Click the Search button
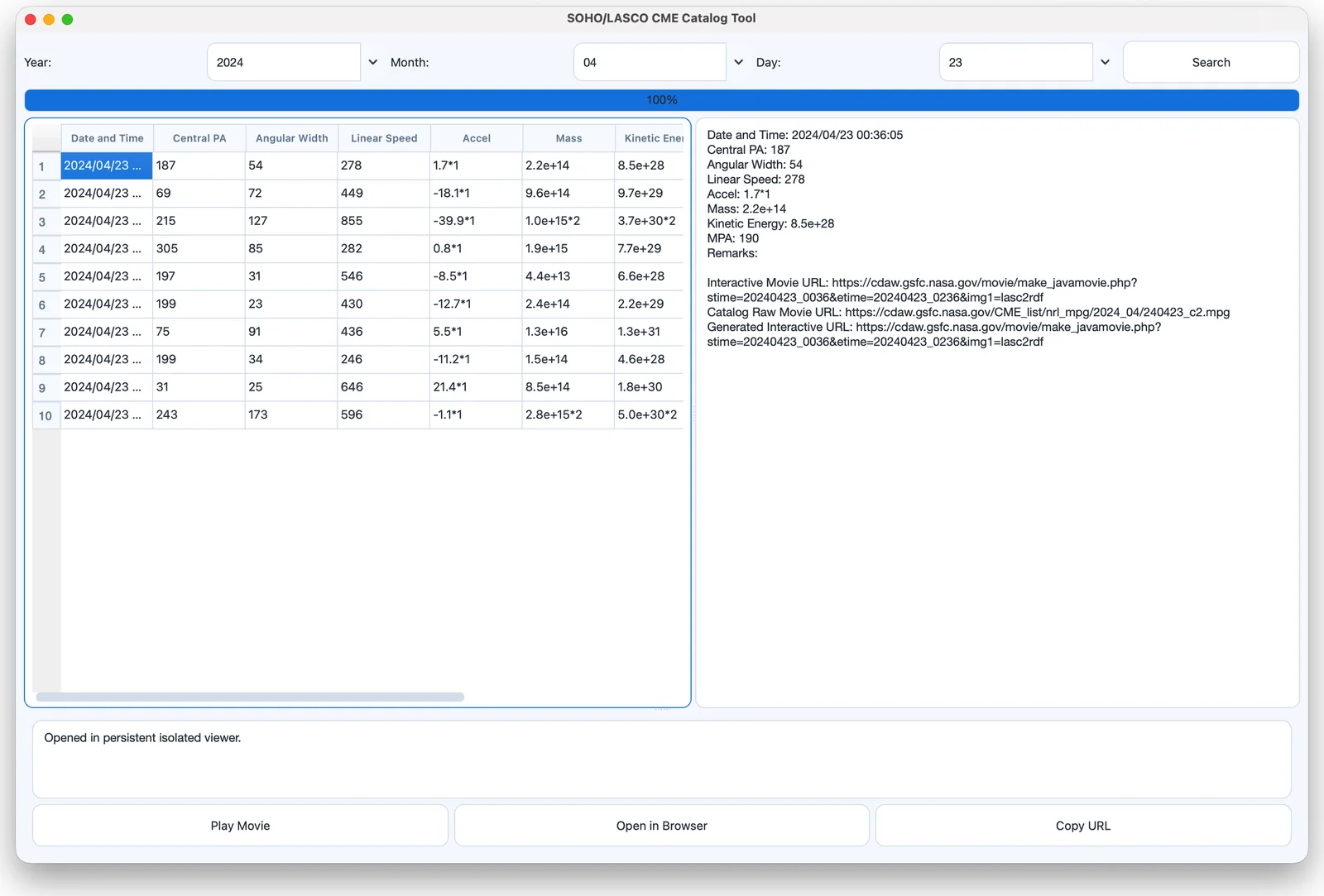 point(1211,62)
